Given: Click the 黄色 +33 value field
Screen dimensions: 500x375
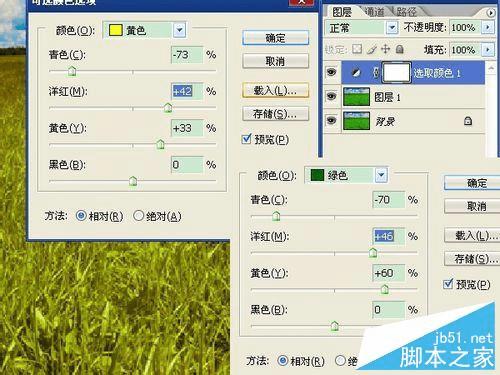Looking at the screenshot, I should pos(187,128).
